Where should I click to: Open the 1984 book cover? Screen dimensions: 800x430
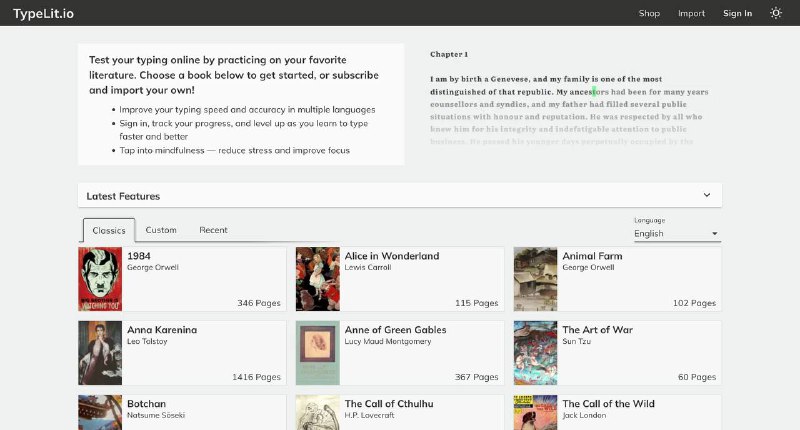[100, 279]
